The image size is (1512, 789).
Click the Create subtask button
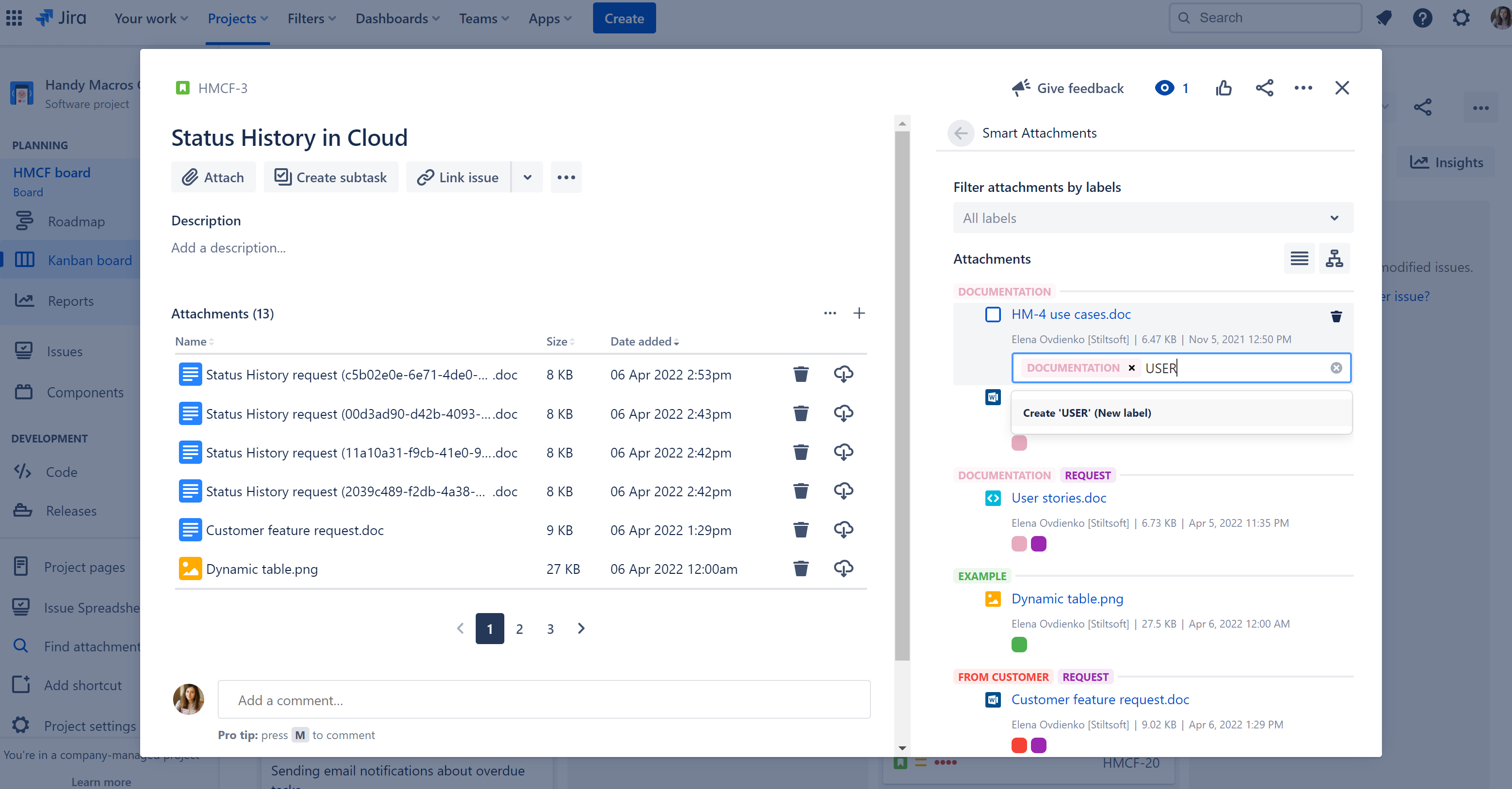point(330,177)
